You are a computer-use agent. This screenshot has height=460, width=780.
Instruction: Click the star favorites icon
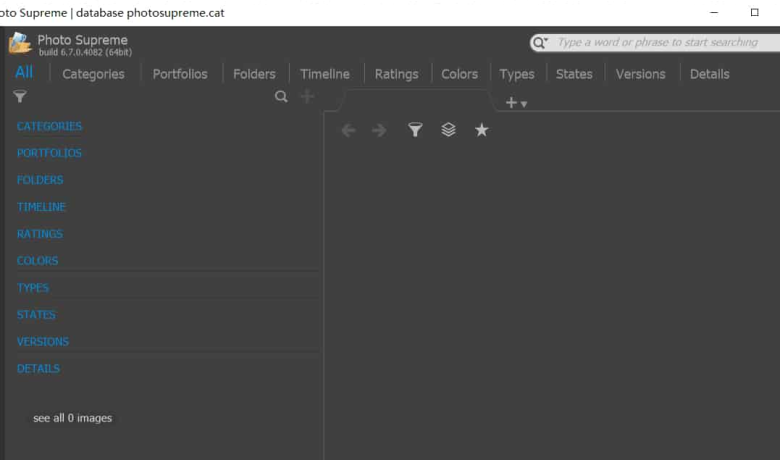[481, 130]
